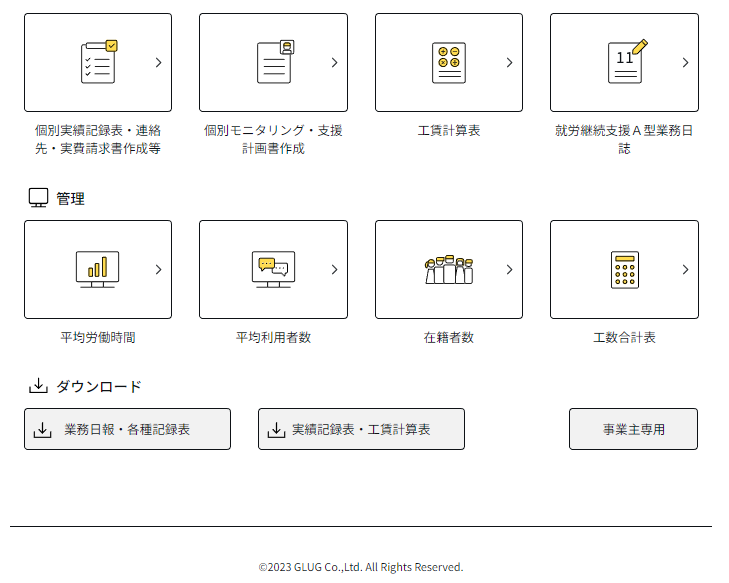729x583 pixels.
Task: Open 就労継続支援A型業務日誌 text label
Action: (624, 139)
